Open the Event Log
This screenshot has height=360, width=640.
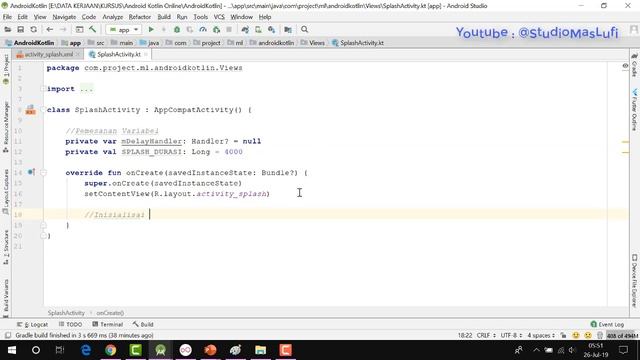point(607,324)
